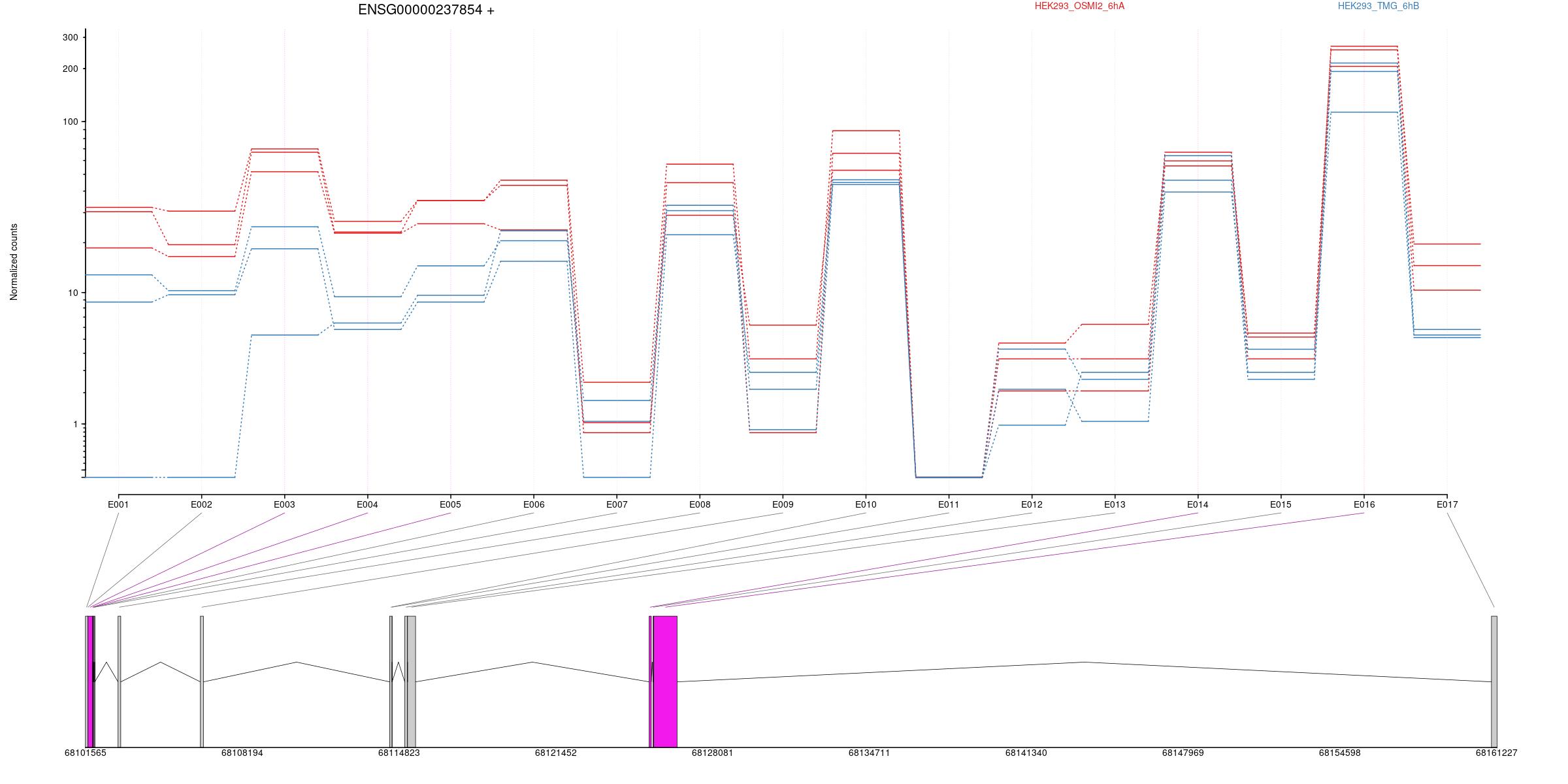Click the E017 exon axis label
This screenshot has height=784, width=1568.
1447,504
